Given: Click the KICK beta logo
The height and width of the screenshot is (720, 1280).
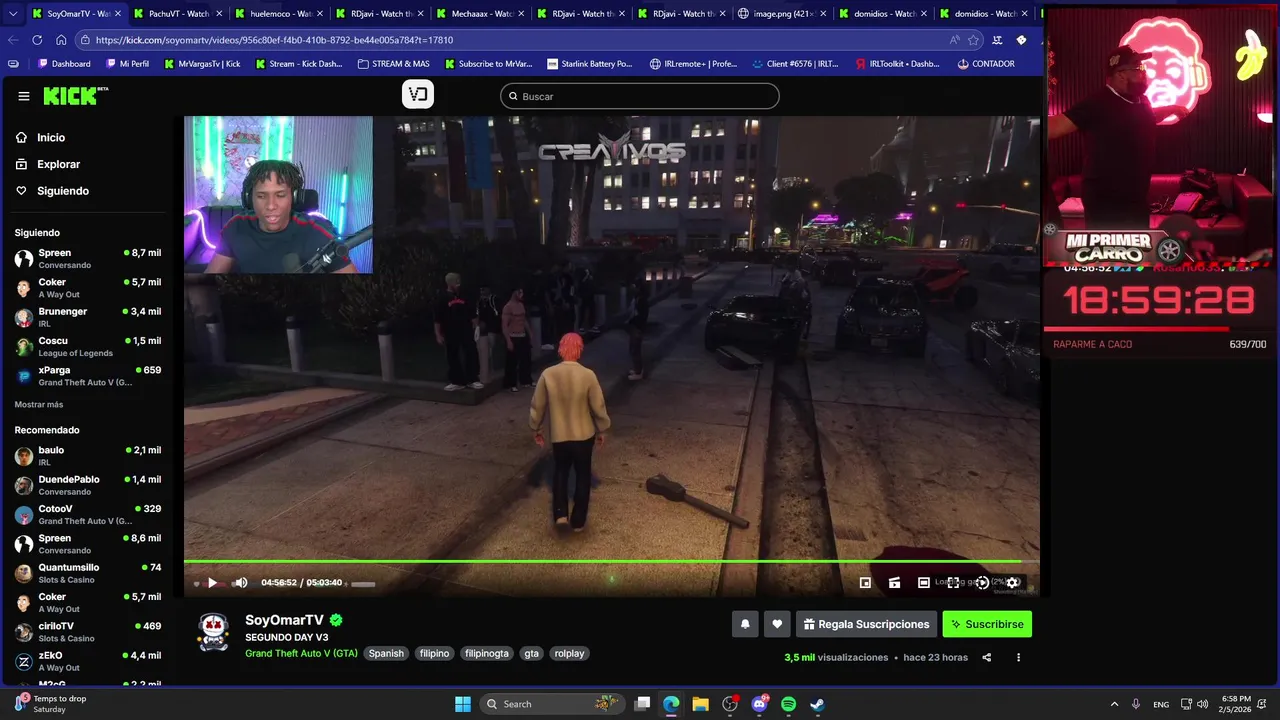Looking at the screenshot, I should click(75, 96).
